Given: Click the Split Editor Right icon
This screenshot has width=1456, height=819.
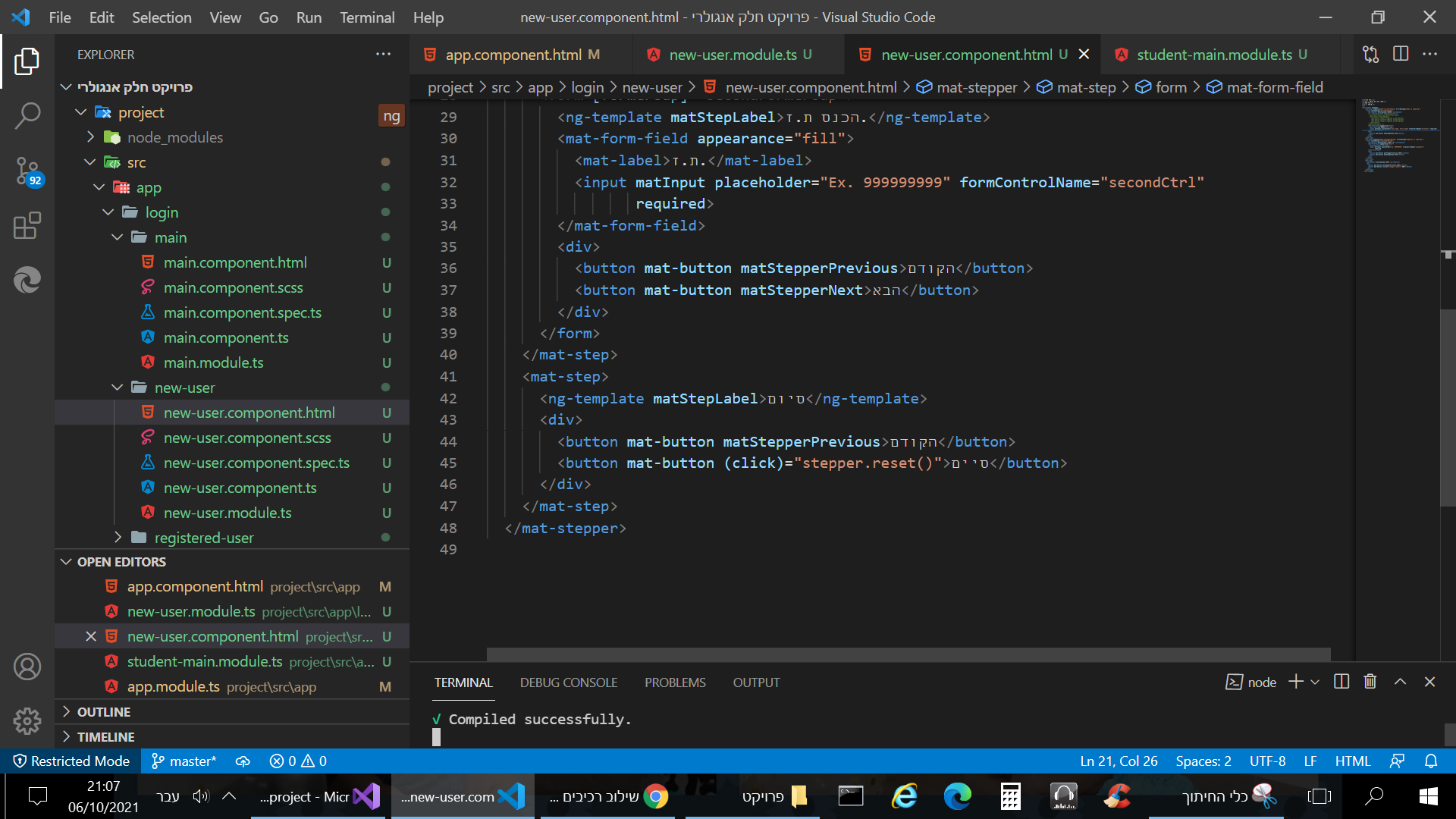Looking at the screenshot, I should [x=1401, y=54].
